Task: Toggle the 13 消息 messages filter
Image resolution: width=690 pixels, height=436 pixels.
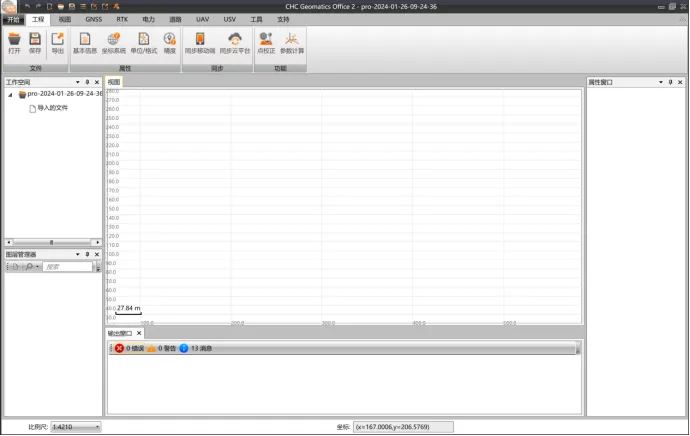Action: click(x=195, y=348)
